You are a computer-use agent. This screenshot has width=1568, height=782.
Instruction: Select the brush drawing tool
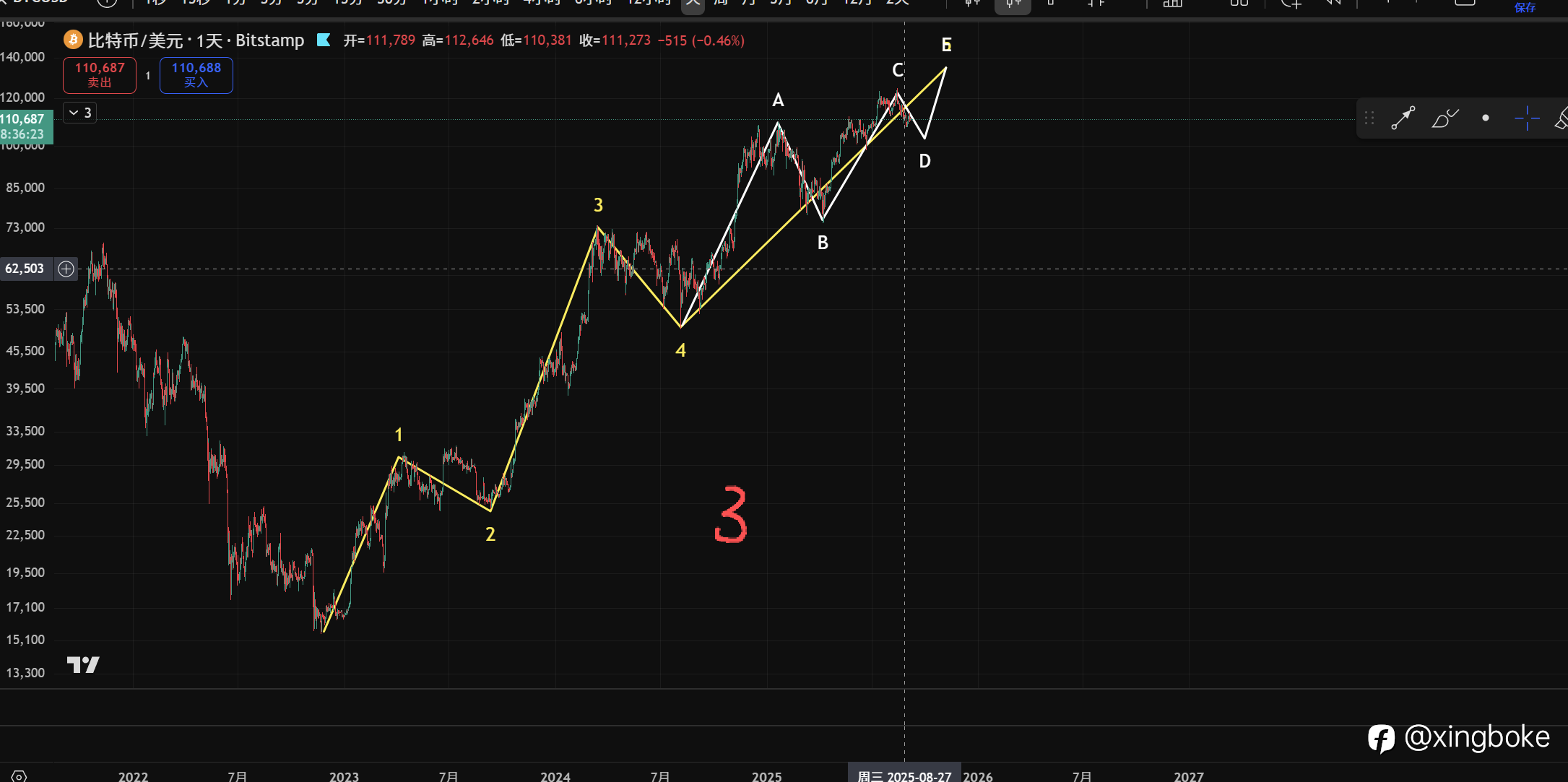tap(1444, 118)
